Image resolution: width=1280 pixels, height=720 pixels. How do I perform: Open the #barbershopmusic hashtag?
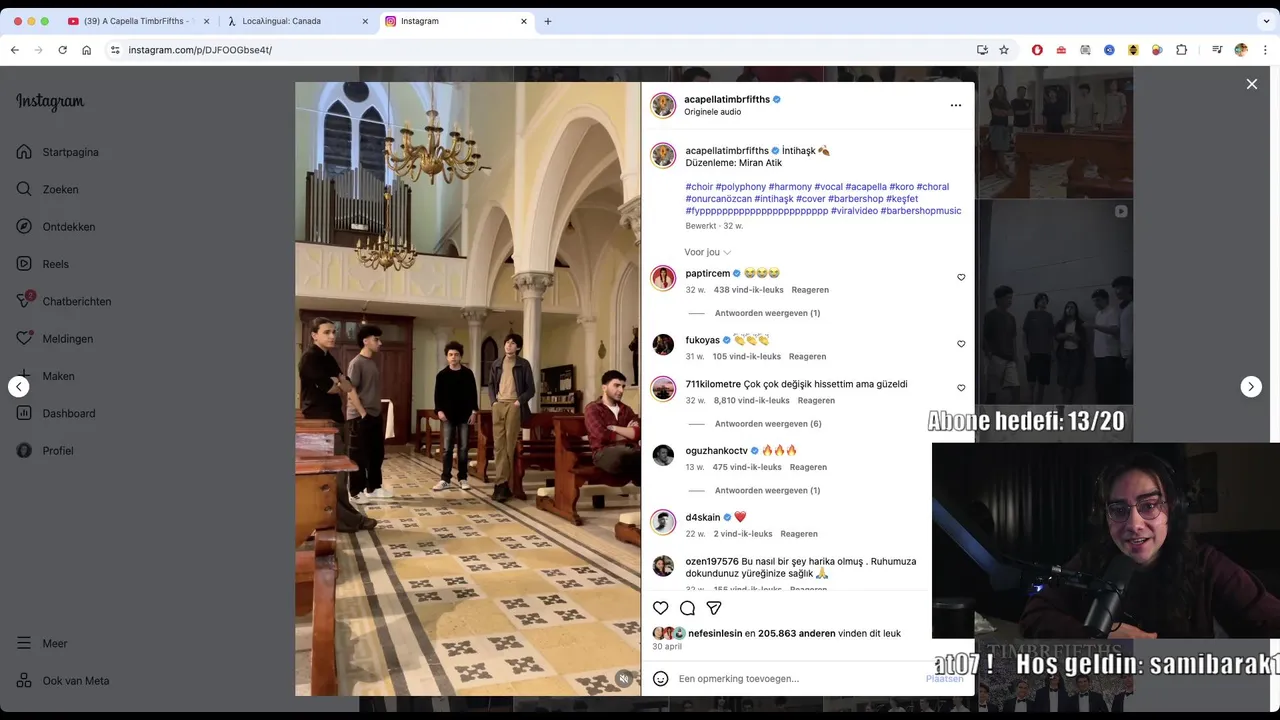click(x=921, y=211)
